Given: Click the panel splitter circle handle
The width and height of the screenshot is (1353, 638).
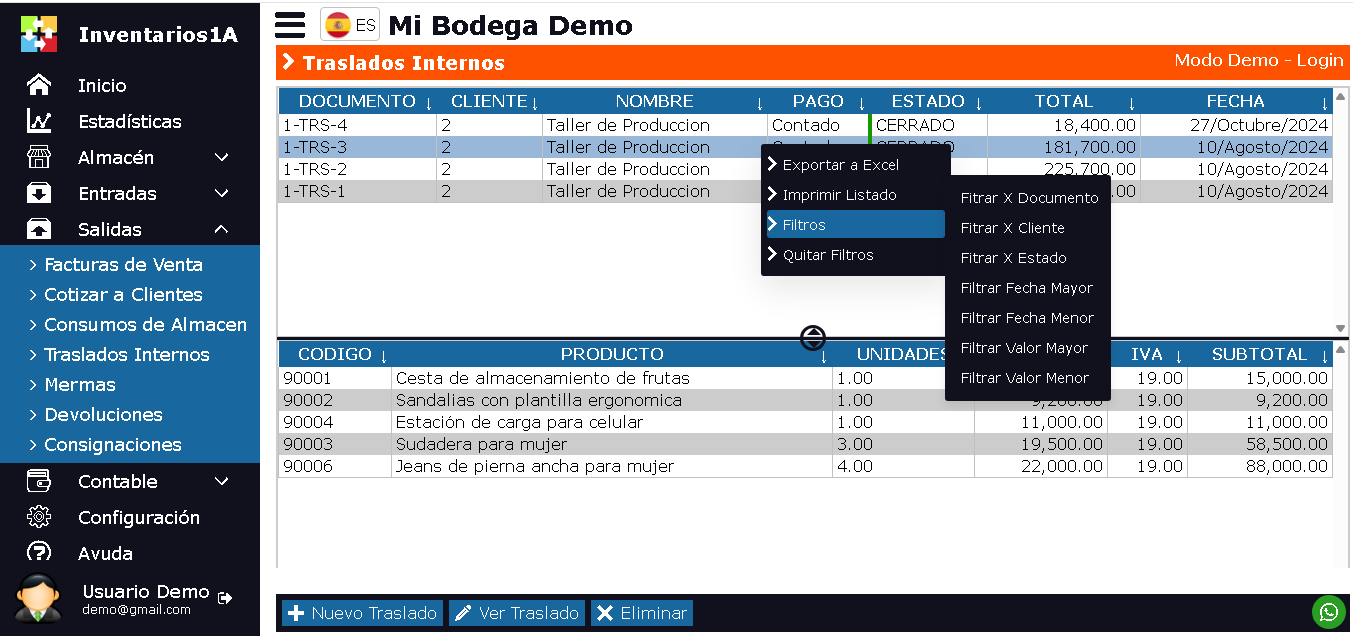Looking at the screenshot, I should tap(813, 338).
